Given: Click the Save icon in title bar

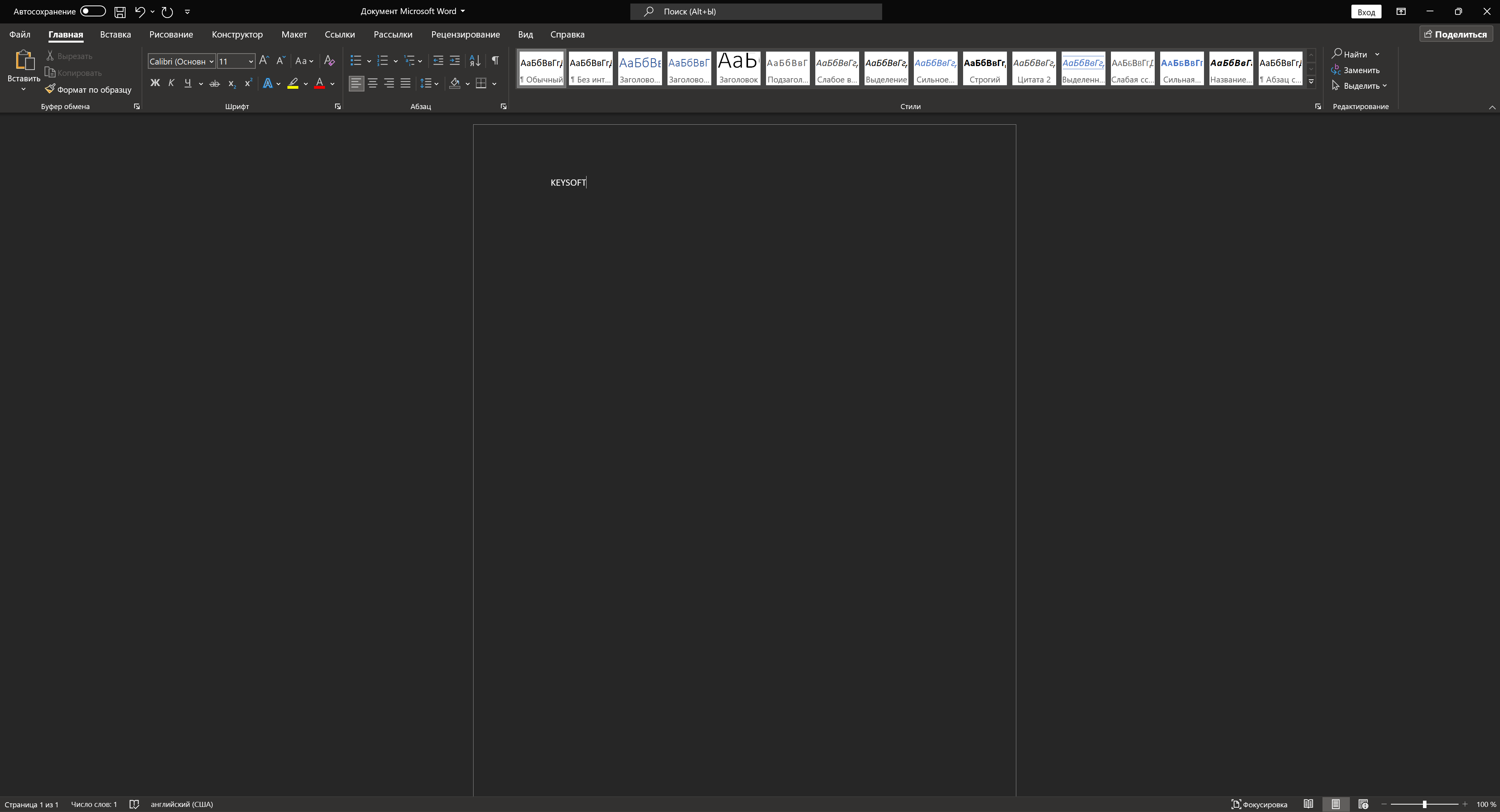Looking at the screenshot, I should pyautogui.click(x=120, y=12).
